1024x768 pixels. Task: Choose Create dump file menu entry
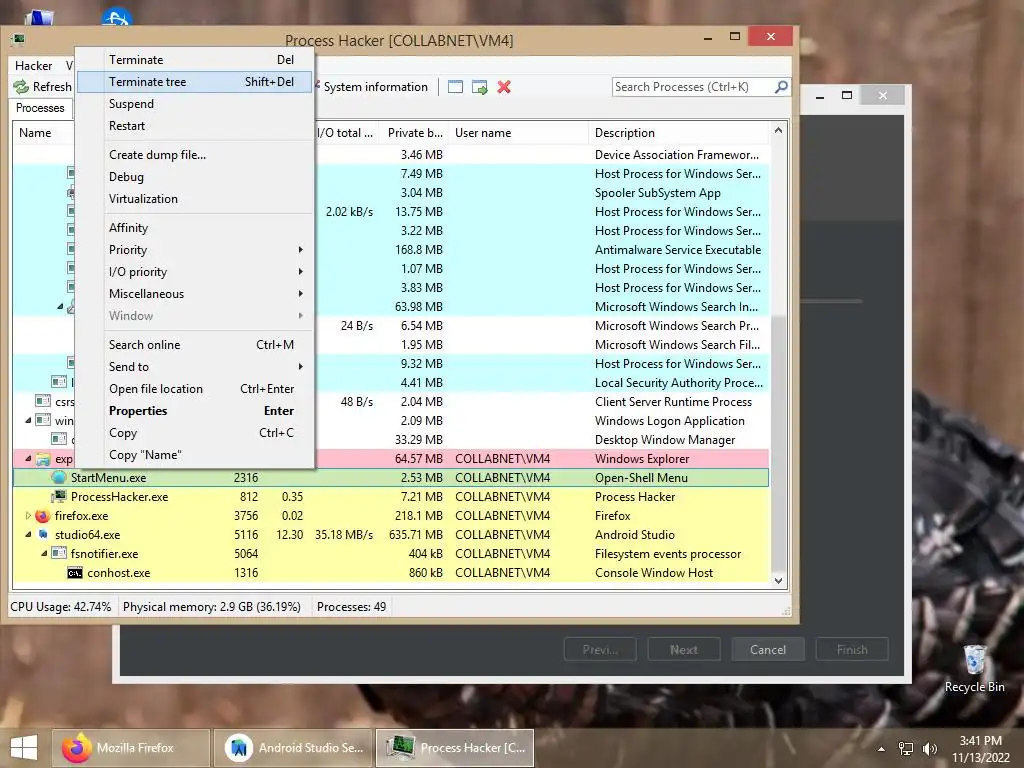pos(195,155)
